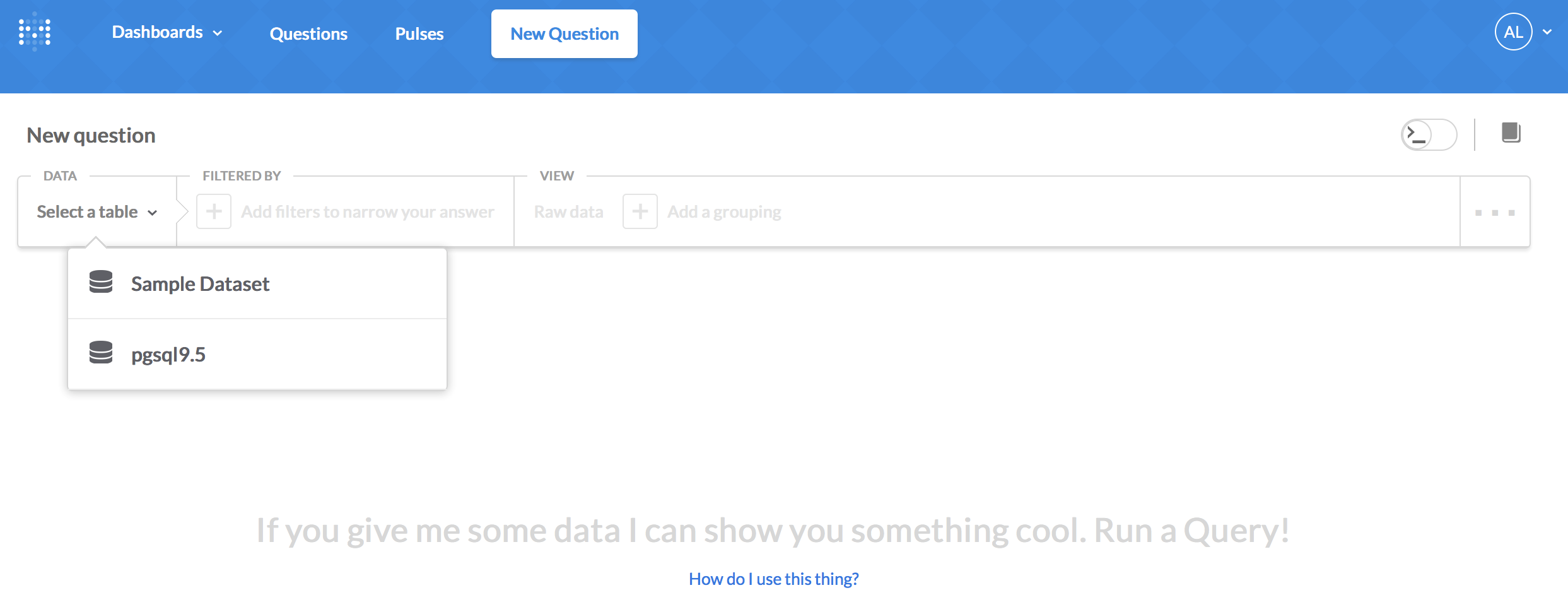This screenshot has height=607, width=1568.
Task: Open the Select a table dropdown
Action: (x=97, y=212)
